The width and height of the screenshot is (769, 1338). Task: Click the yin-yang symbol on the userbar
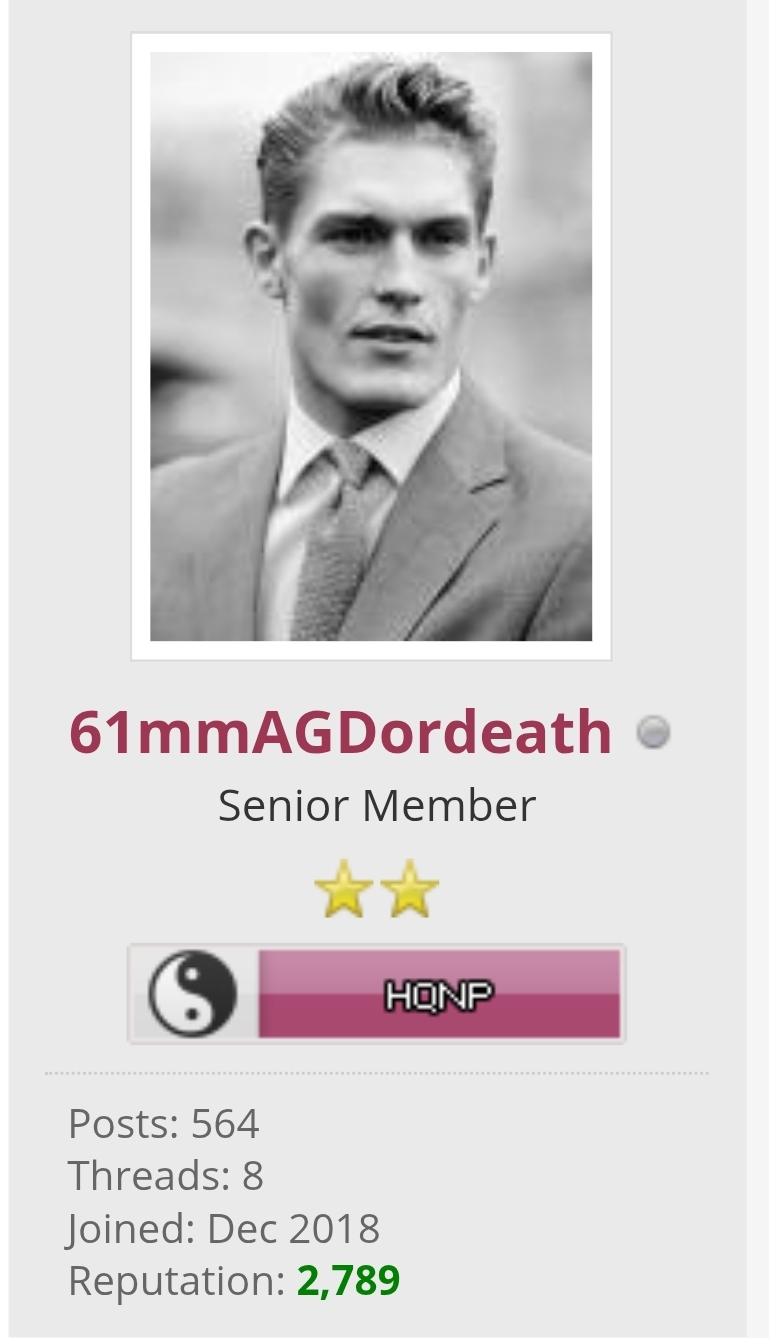(x=193, y=994)
